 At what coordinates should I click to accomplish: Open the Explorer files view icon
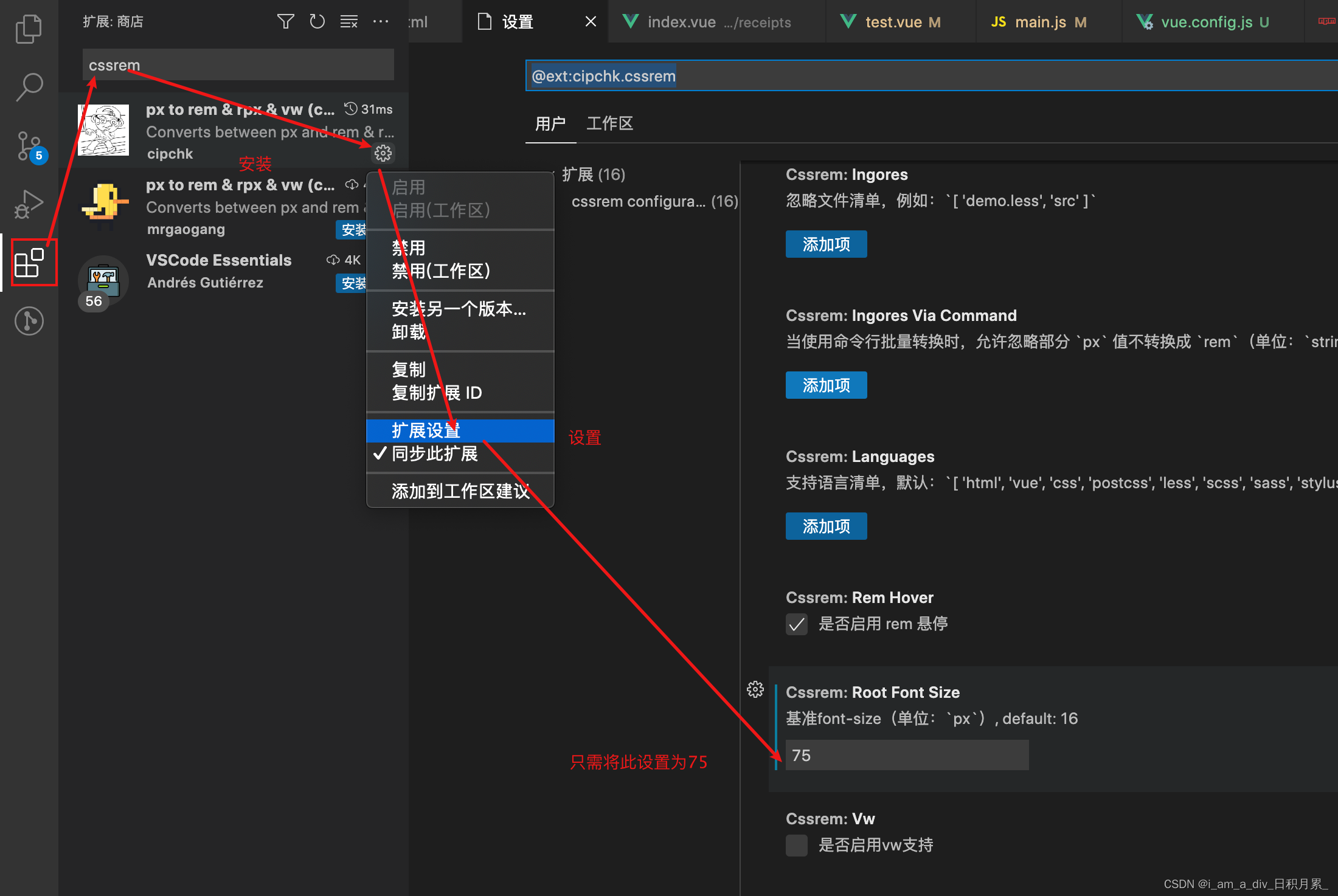pyautogui.click(x=29, y=29)
